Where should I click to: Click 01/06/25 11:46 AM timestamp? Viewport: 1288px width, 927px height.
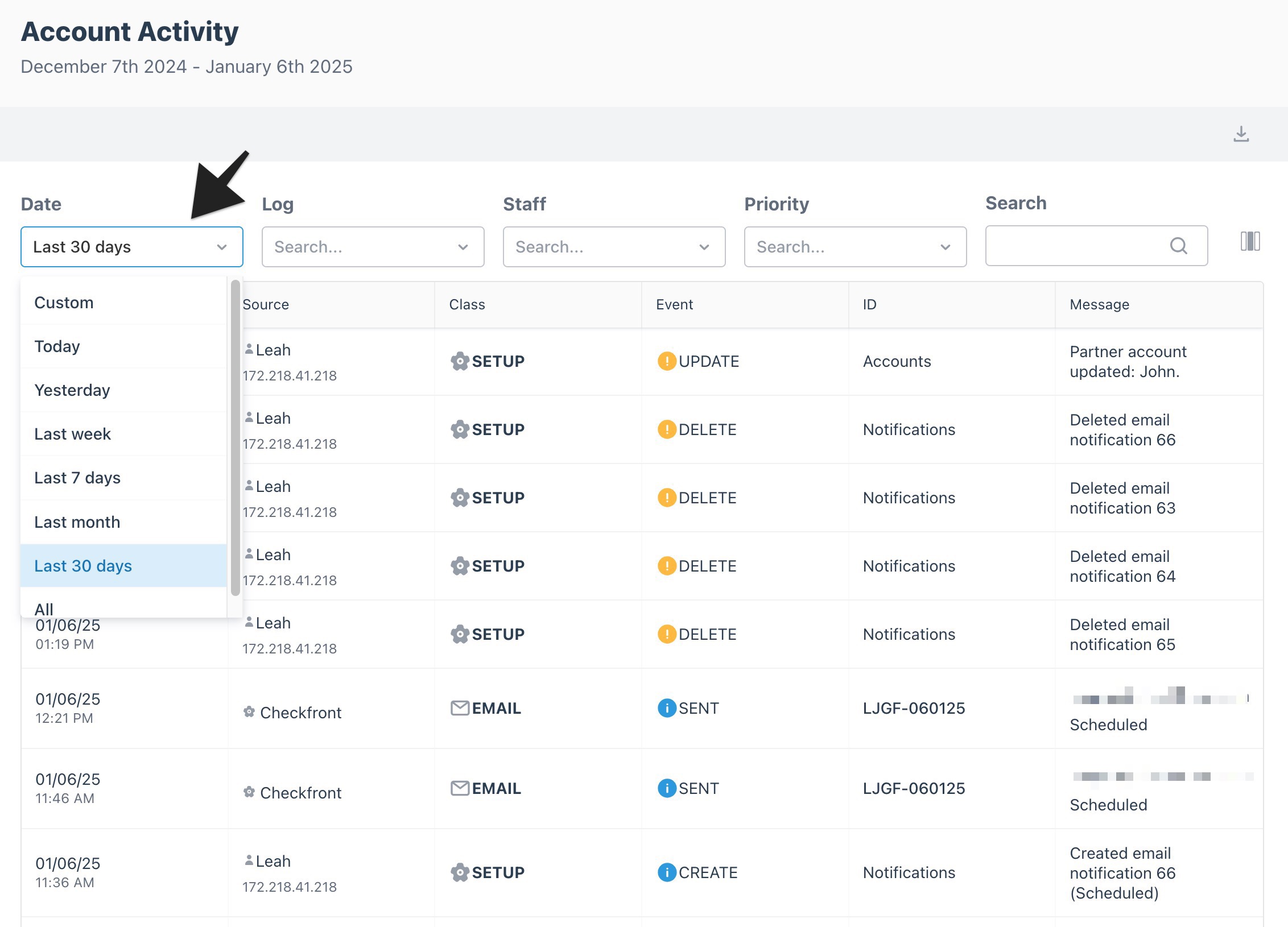click(x=68, y=788)
